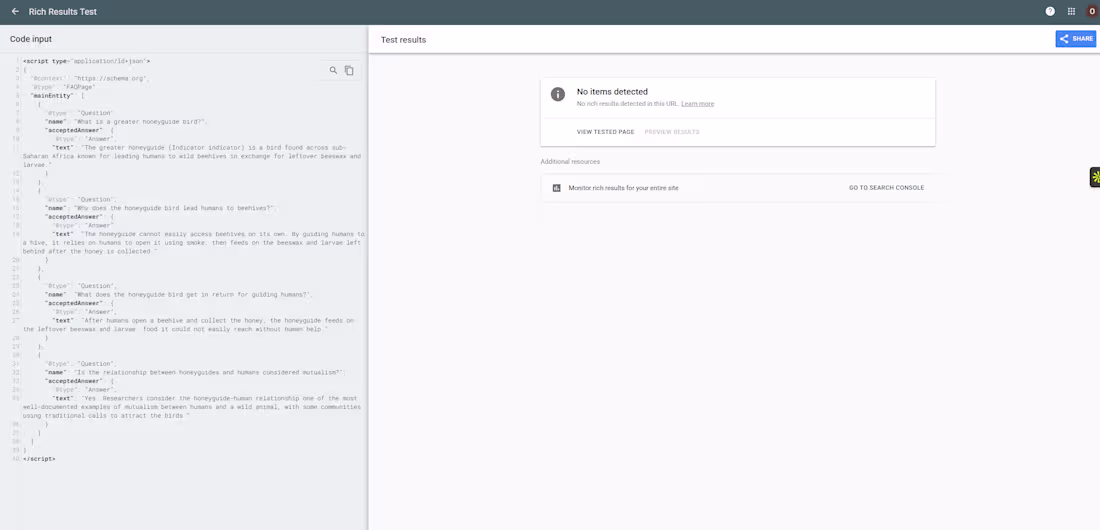Click the back arrow beside Rich Results Test
The image size is (1100, 530).
point(15,11)
